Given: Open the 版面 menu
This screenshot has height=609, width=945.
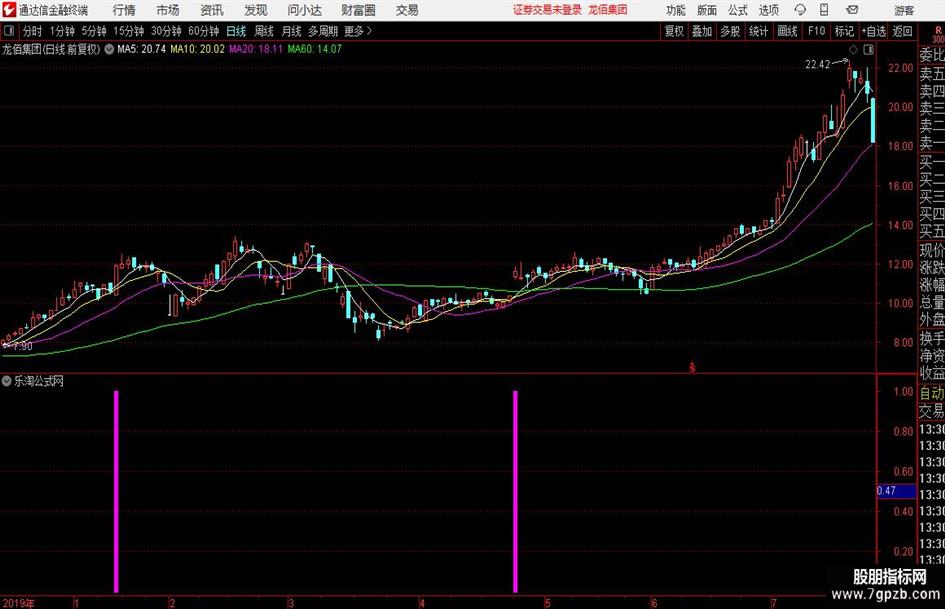Looking at the screenshot, I should click(x=707, y=10).
